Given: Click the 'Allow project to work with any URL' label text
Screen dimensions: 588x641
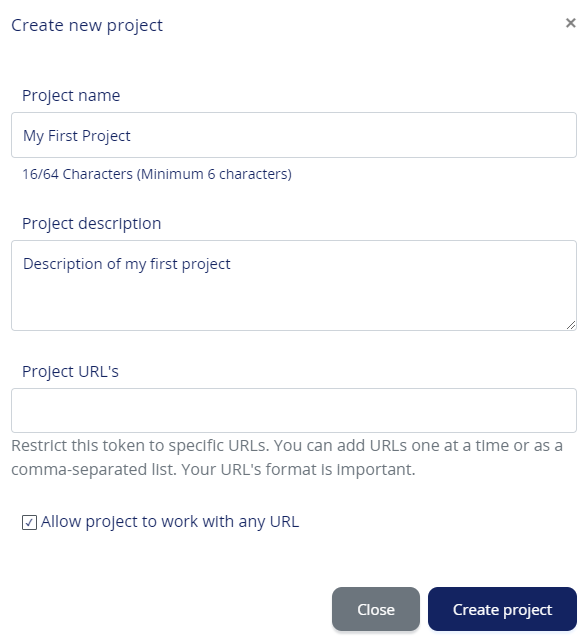Looking at the screenshot, I should [x=170, y=522].
